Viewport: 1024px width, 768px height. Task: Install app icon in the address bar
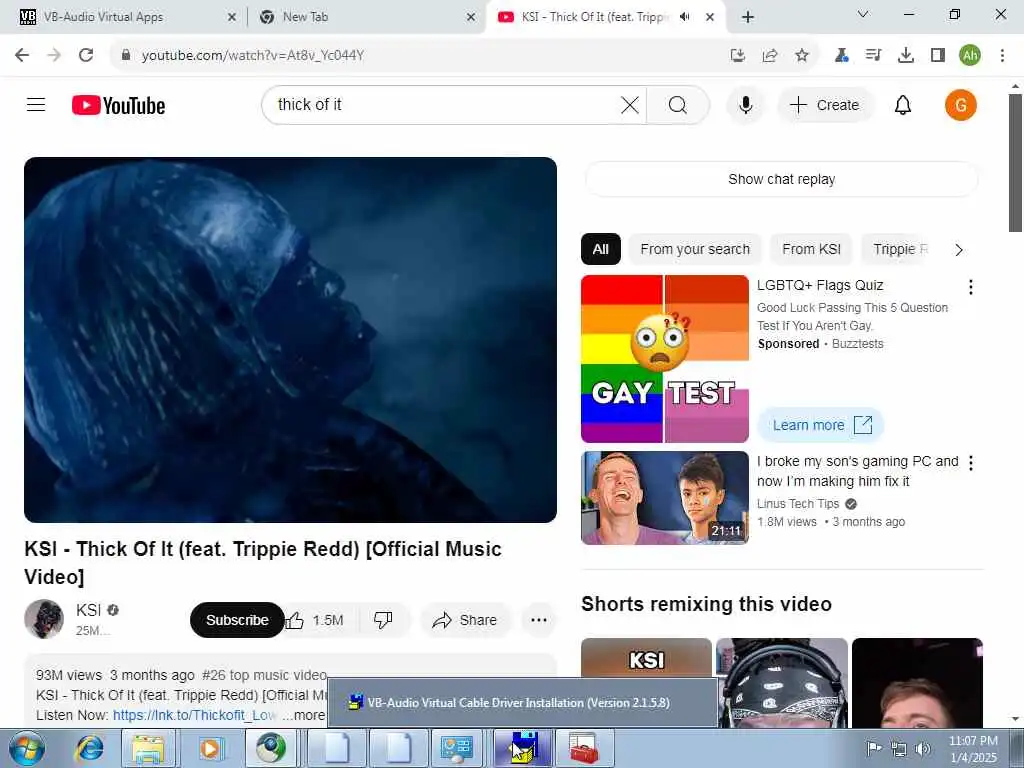click(x=738, y=55)
